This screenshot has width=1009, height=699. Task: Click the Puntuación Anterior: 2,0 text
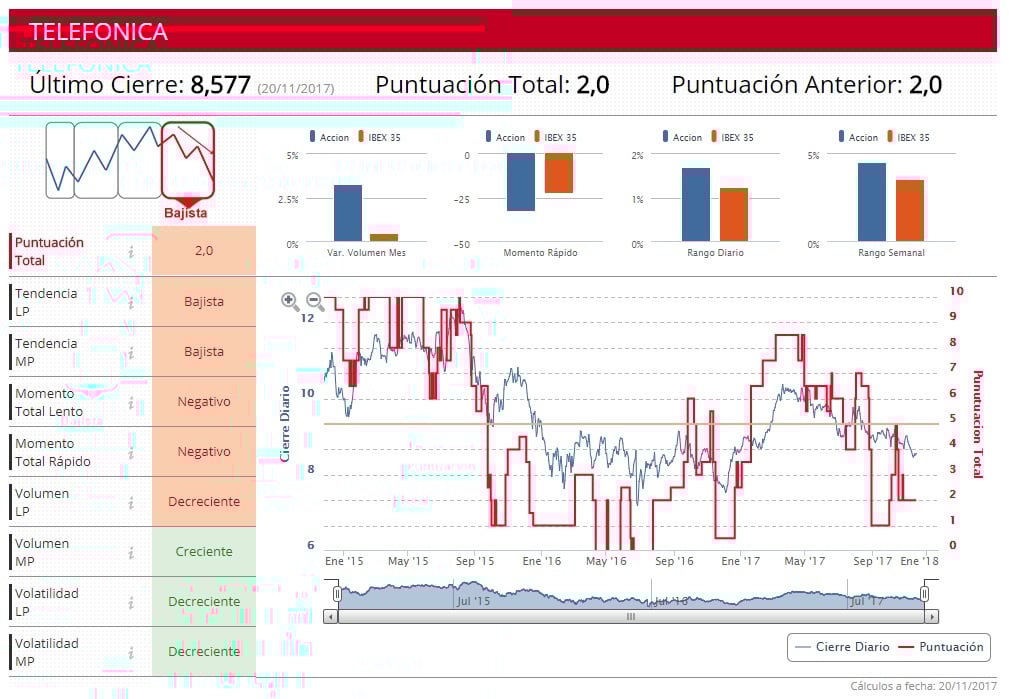coord(807,85)
